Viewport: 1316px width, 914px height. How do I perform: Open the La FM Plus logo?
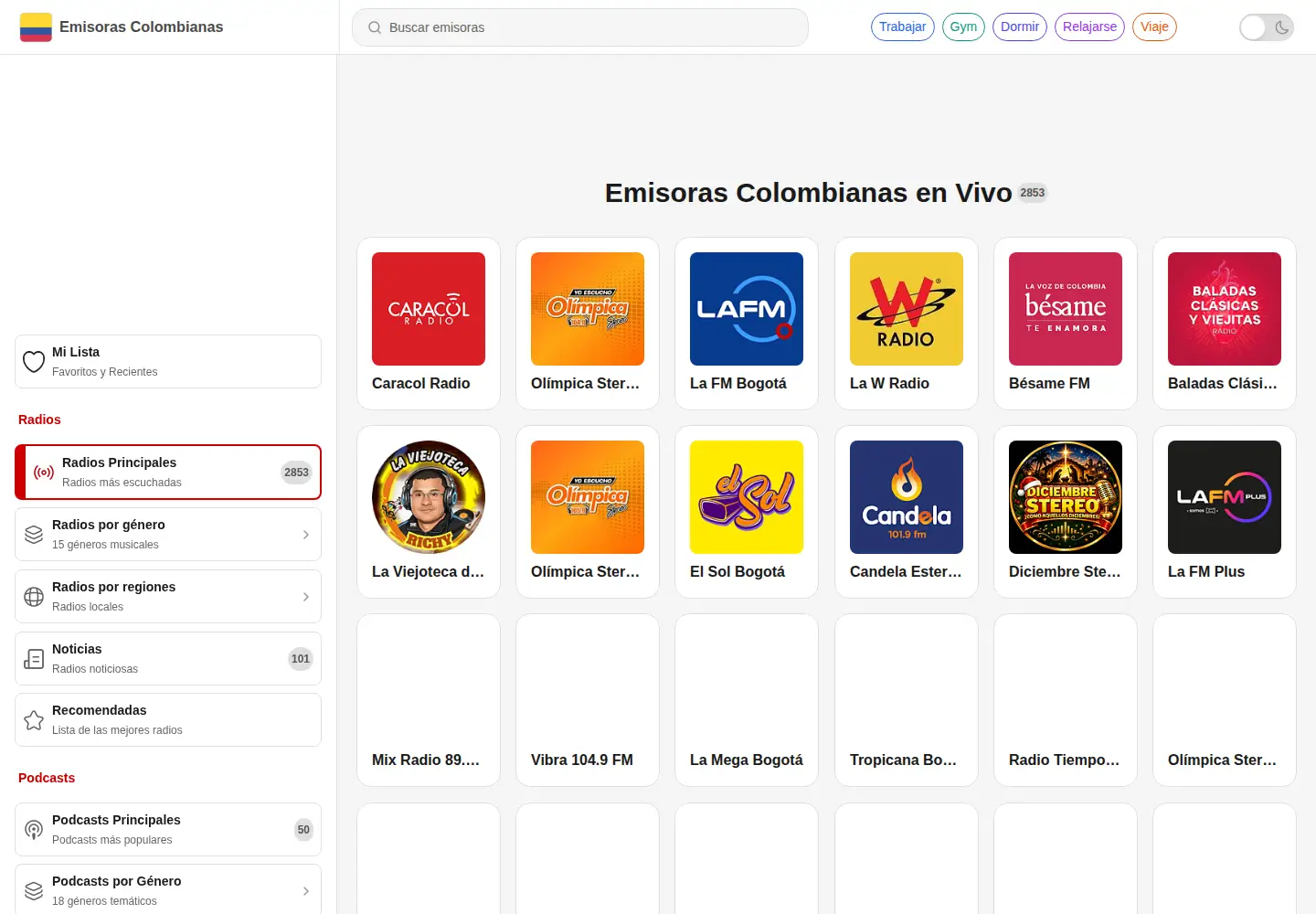1225,497
